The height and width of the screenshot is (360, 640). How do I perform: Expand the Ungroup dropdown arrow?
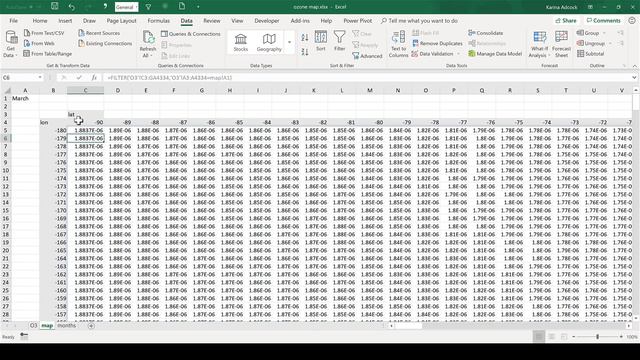[x=610, y=43]
